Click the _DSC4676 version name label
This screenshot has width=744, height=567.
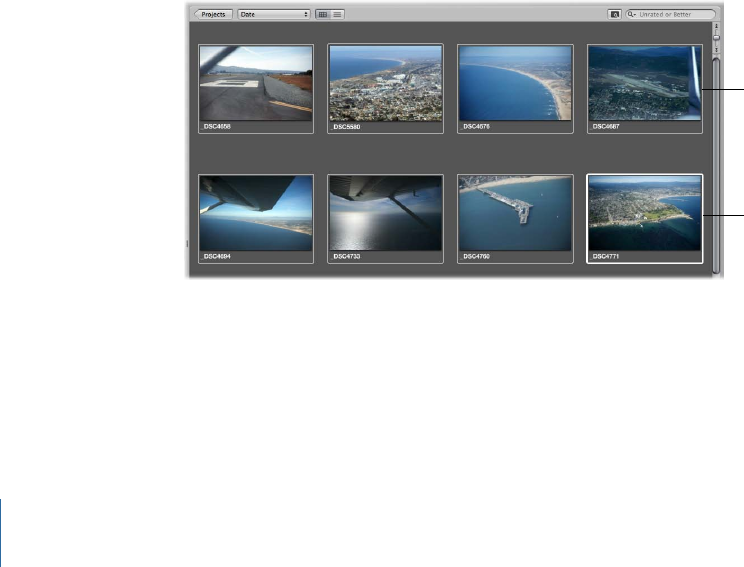(475, 127)
